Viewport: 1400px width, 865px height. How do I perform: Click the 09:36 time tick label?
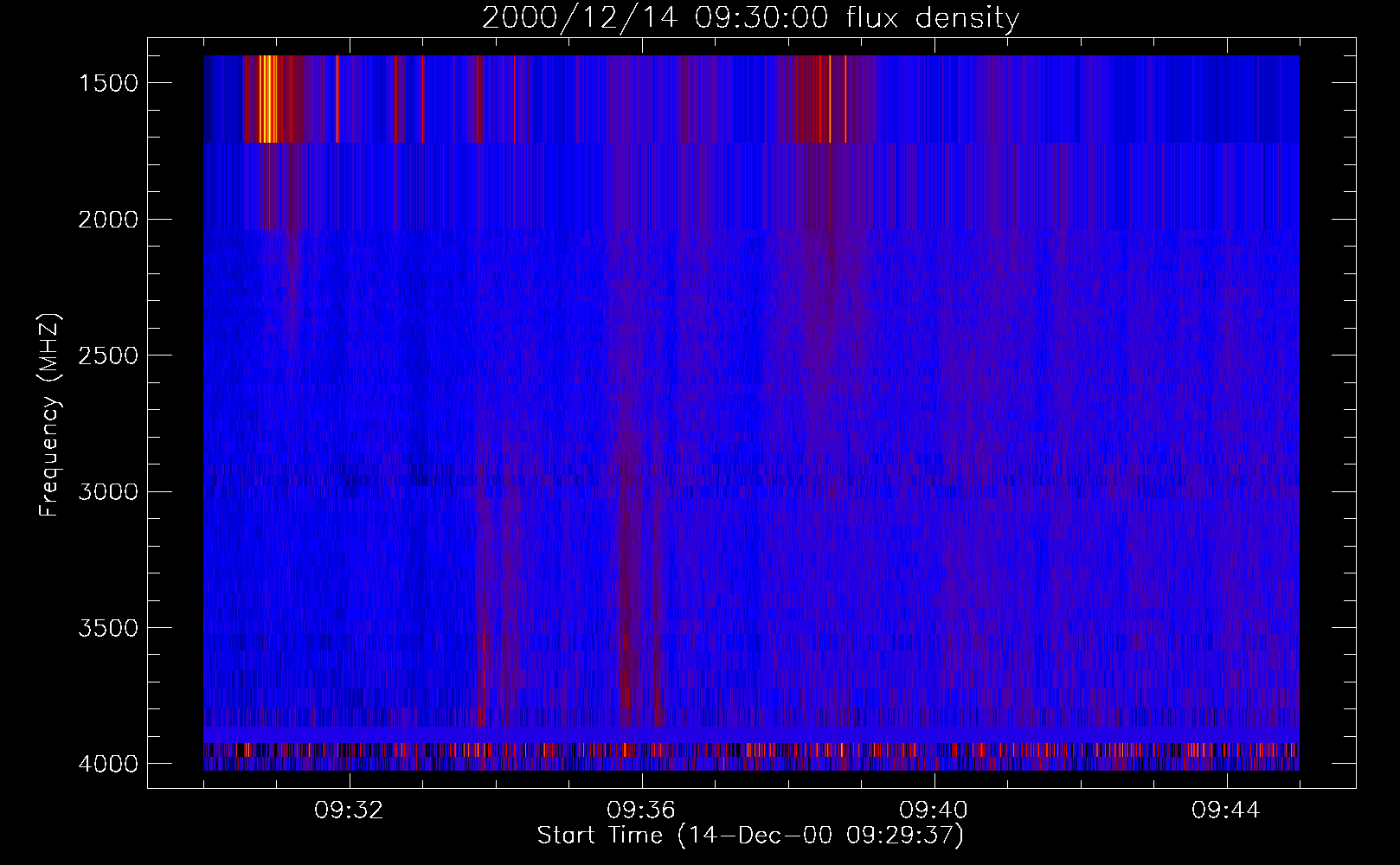tap(641, 811)
